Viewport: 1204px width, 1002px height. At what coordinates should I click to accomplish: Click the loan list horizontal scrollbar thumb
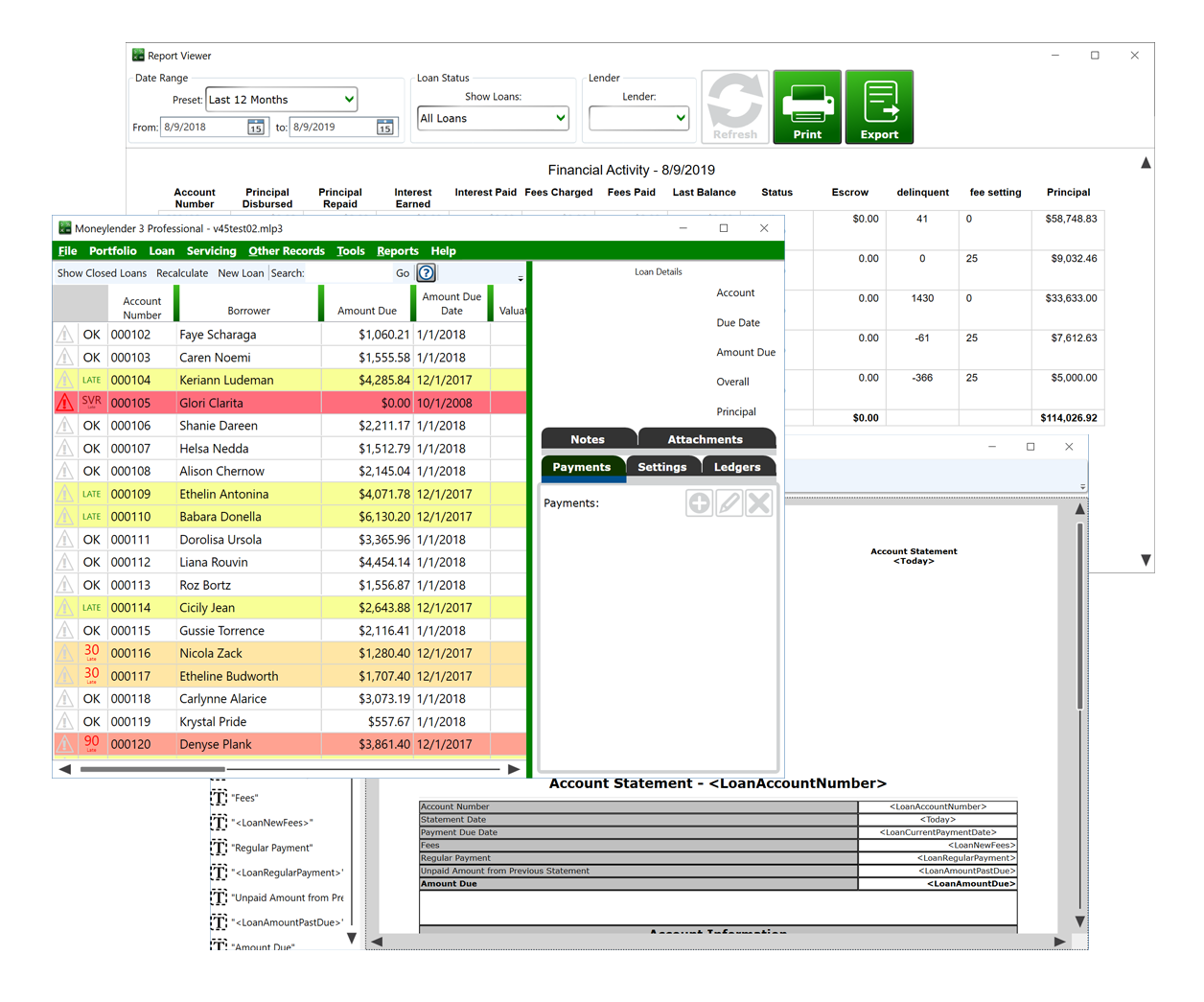pos(152,769)
